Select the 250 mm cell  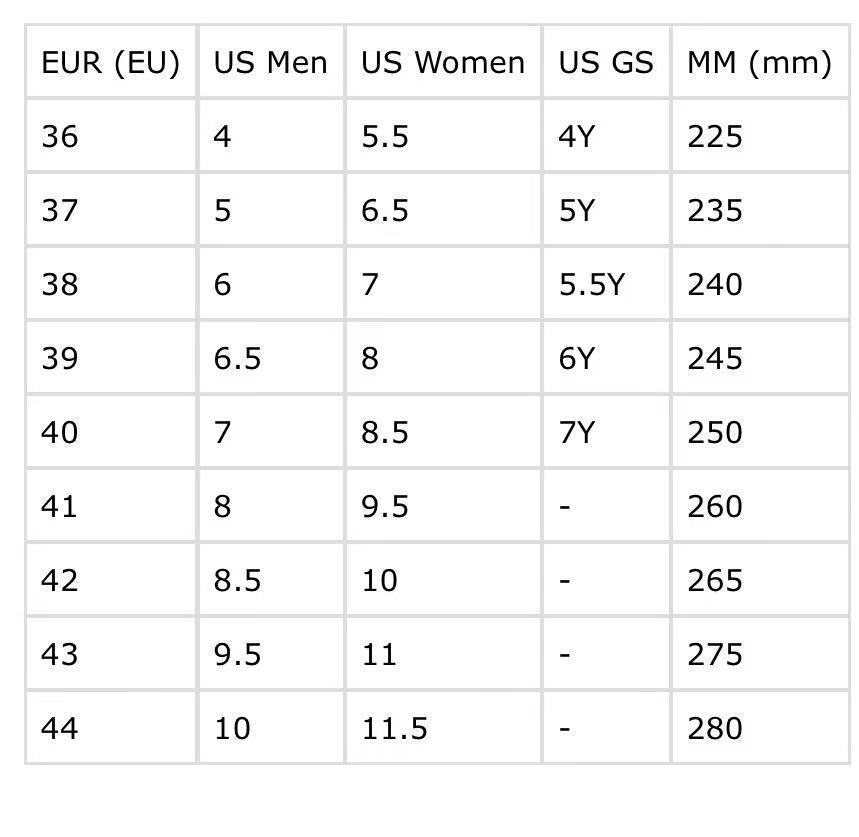(714, 432)
